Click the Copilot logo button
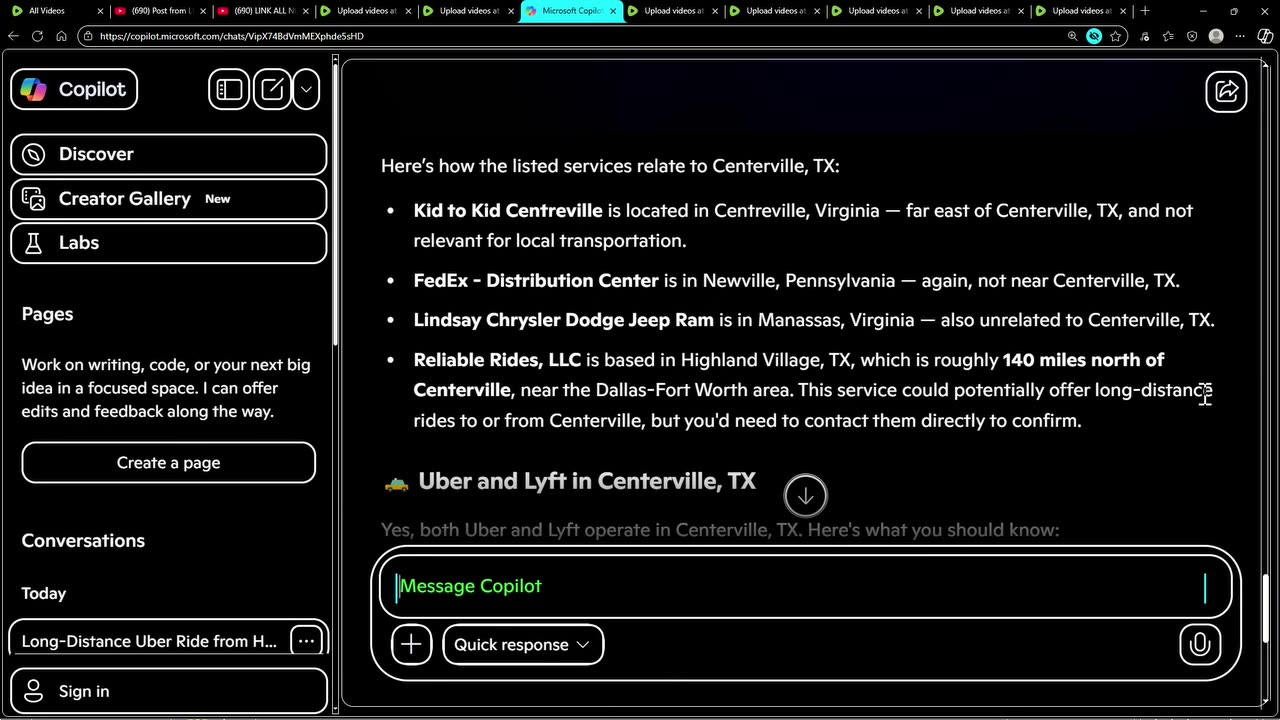 click(74, 89)
